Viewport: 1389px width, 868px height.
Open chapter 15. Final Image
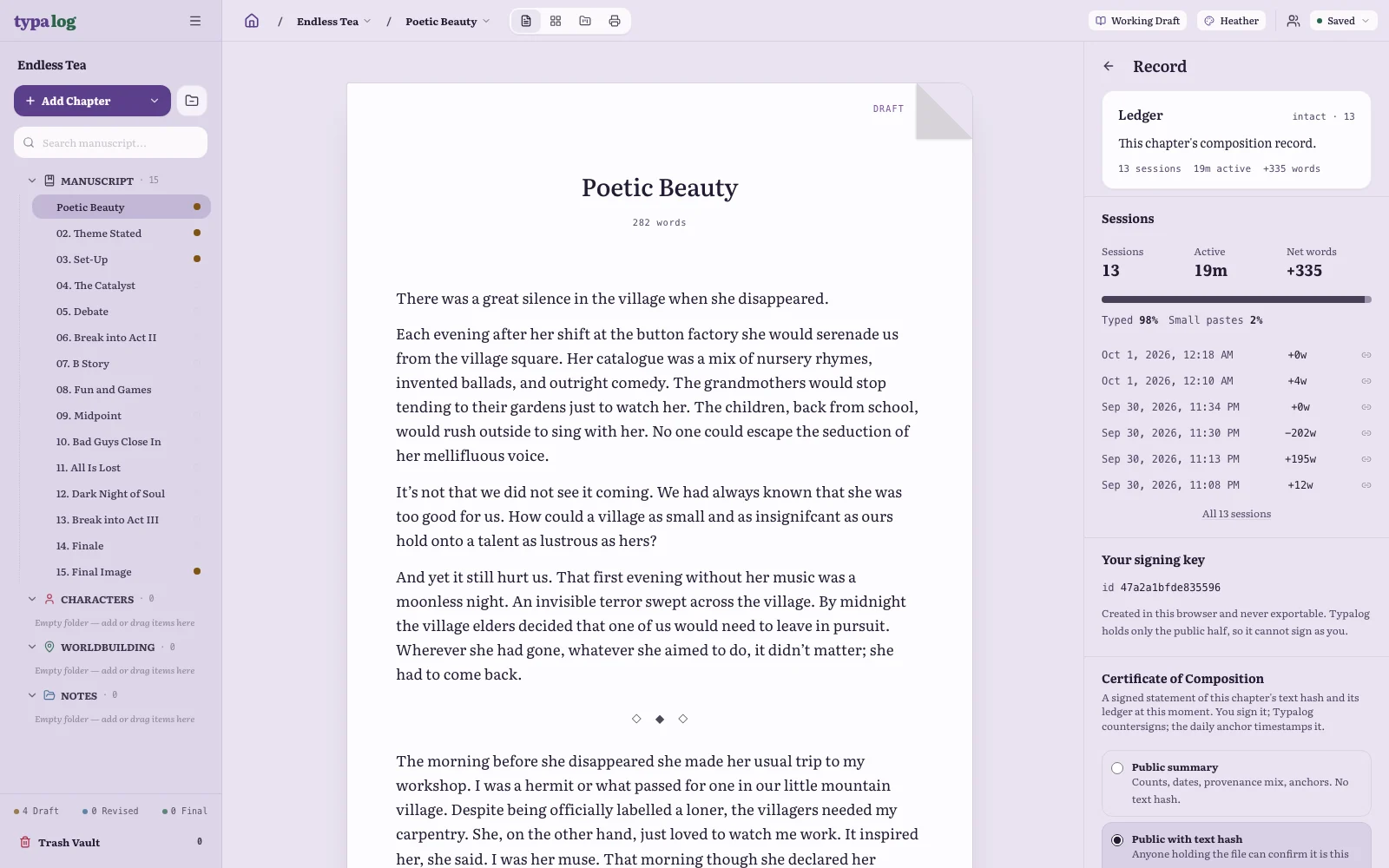point(122,572)
